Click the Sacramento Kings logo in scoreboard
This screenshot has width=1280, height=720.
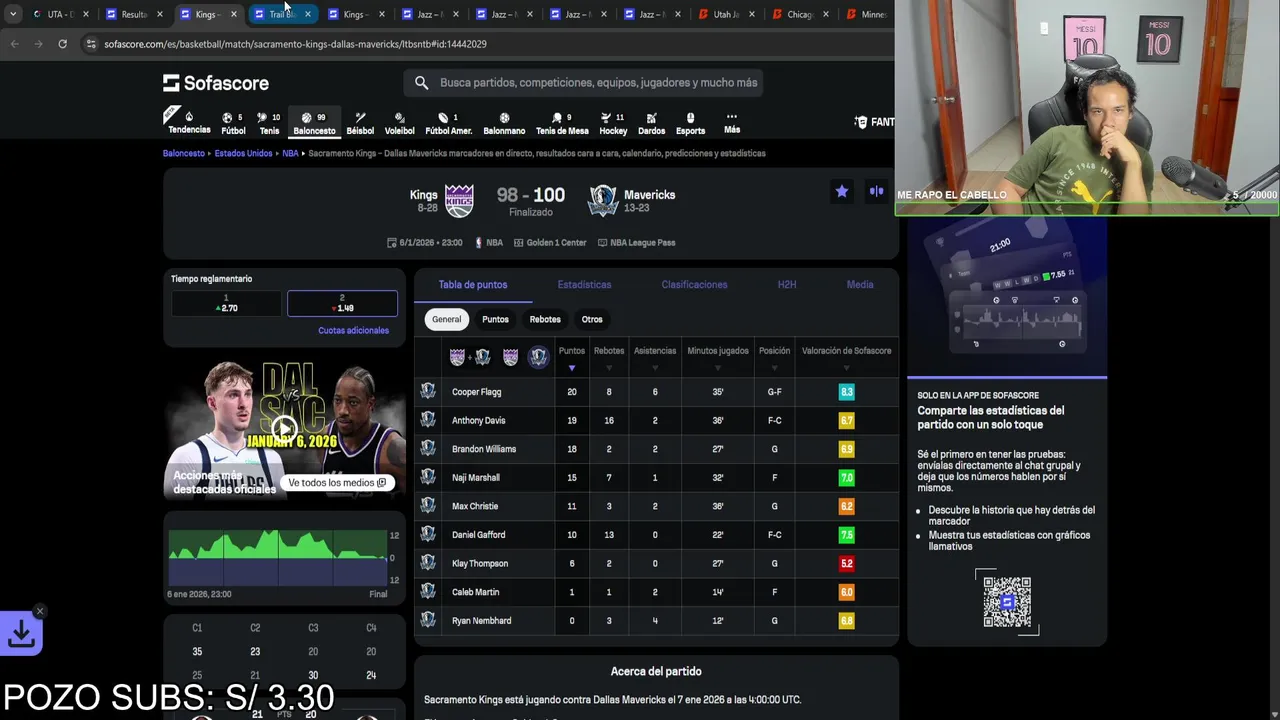tap(459, 200)
